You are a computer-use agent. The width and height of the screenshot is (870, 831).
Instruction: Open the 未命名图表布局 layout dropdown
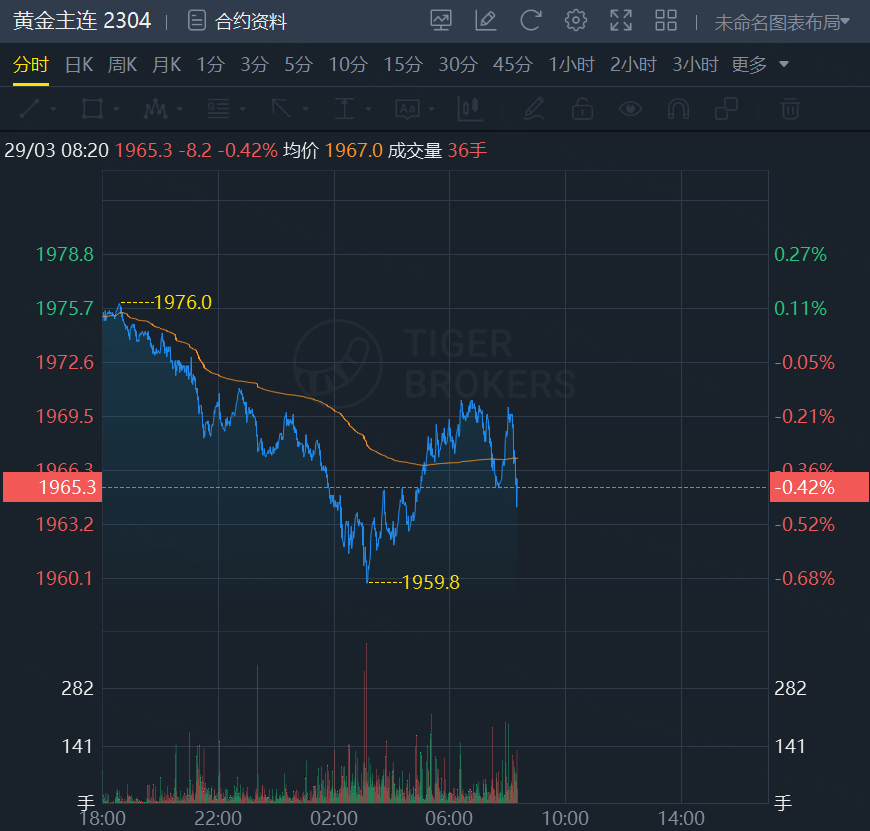(x=782, y=21)
